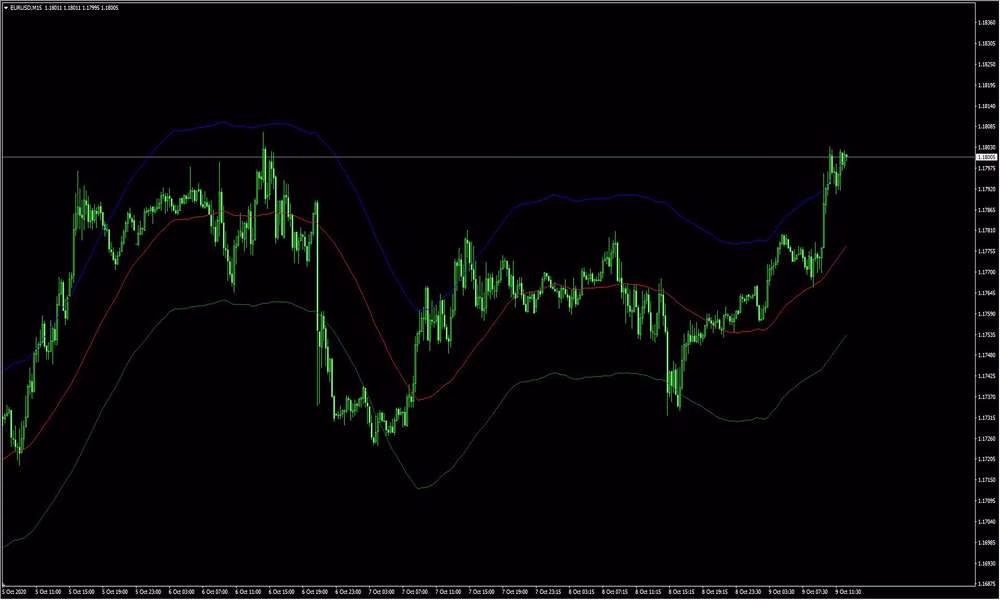Click the '6 Oct 07:00' time label
1000x600 pixels.
pyautogui.click(x=215, y=592)
